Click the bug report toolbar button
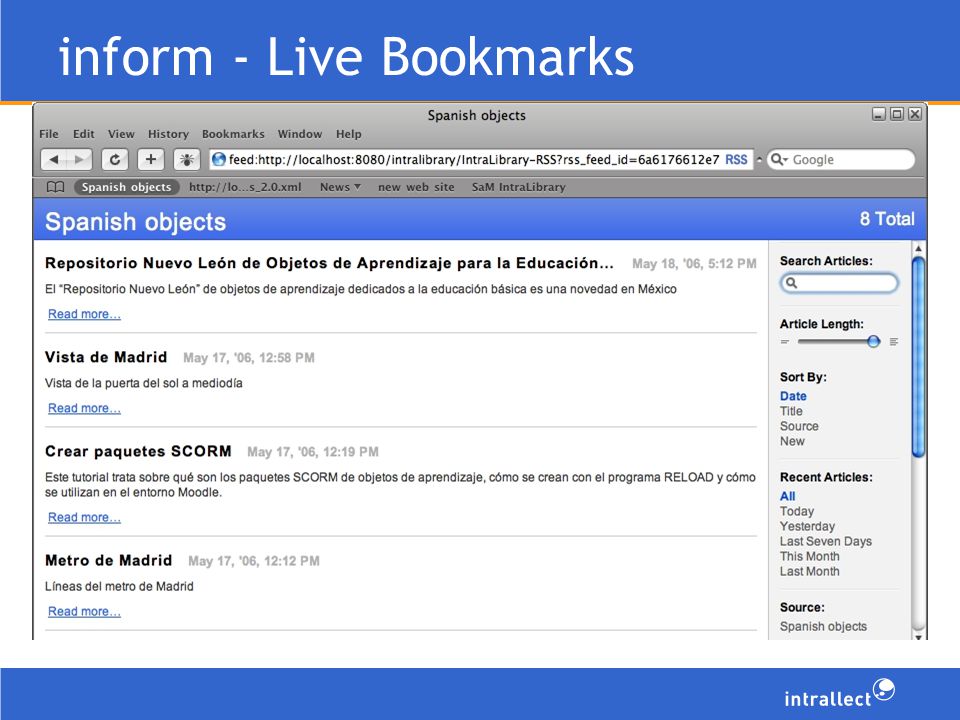960x720 pixels. tap(187, 160)
